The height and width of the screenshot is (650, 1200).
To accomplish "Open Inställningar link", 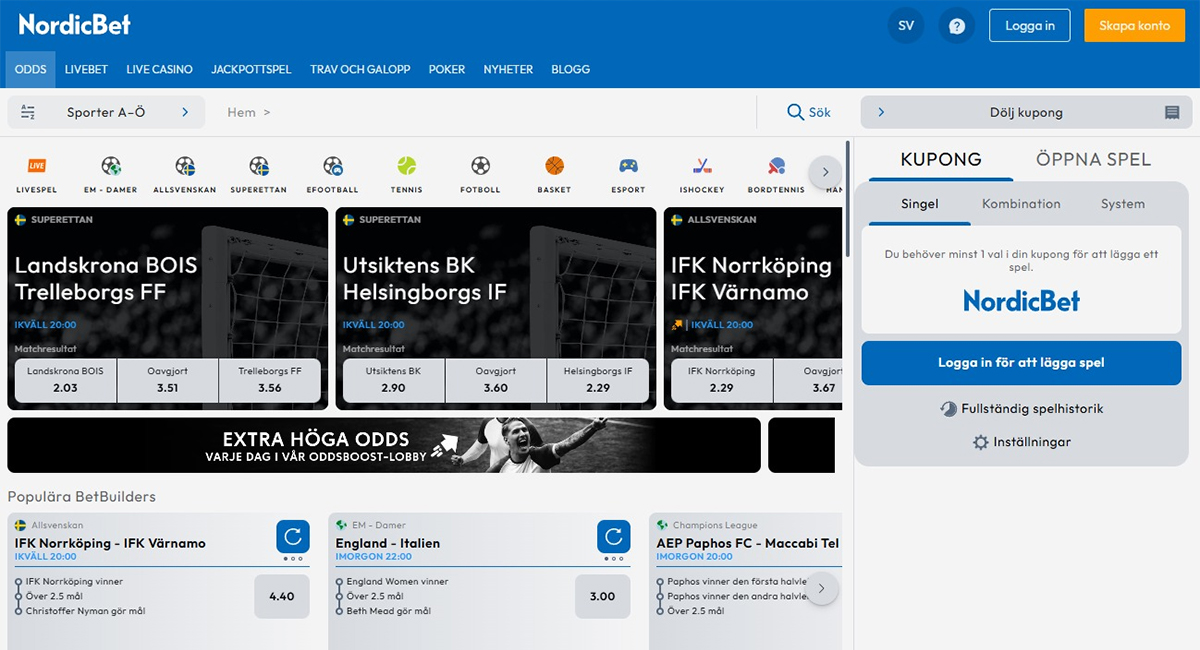I will pyautogui.click(x=1032, y=442).
